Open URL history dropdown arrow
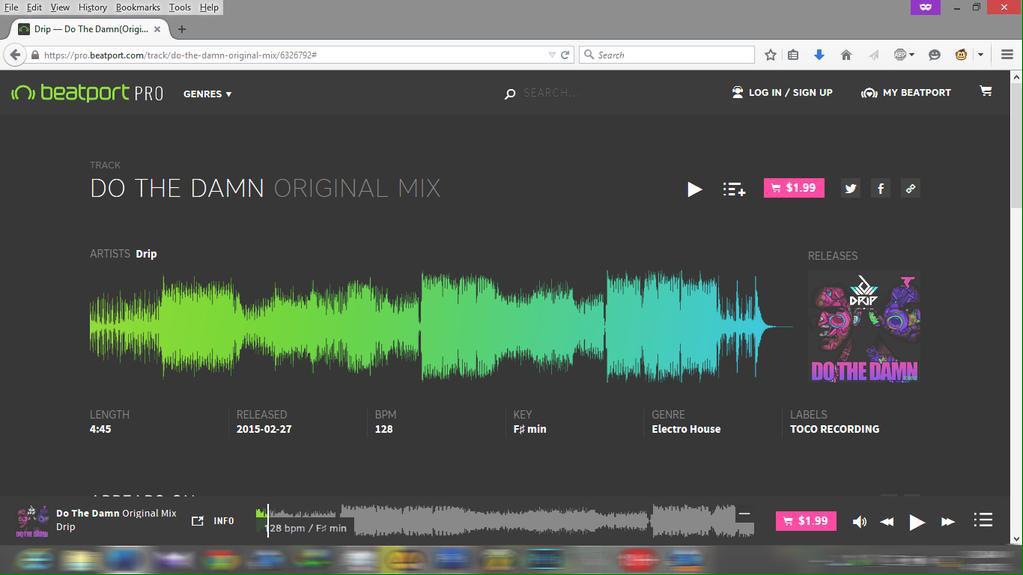The height and width of the screenshot is (575, 1023). coord(552,55)
